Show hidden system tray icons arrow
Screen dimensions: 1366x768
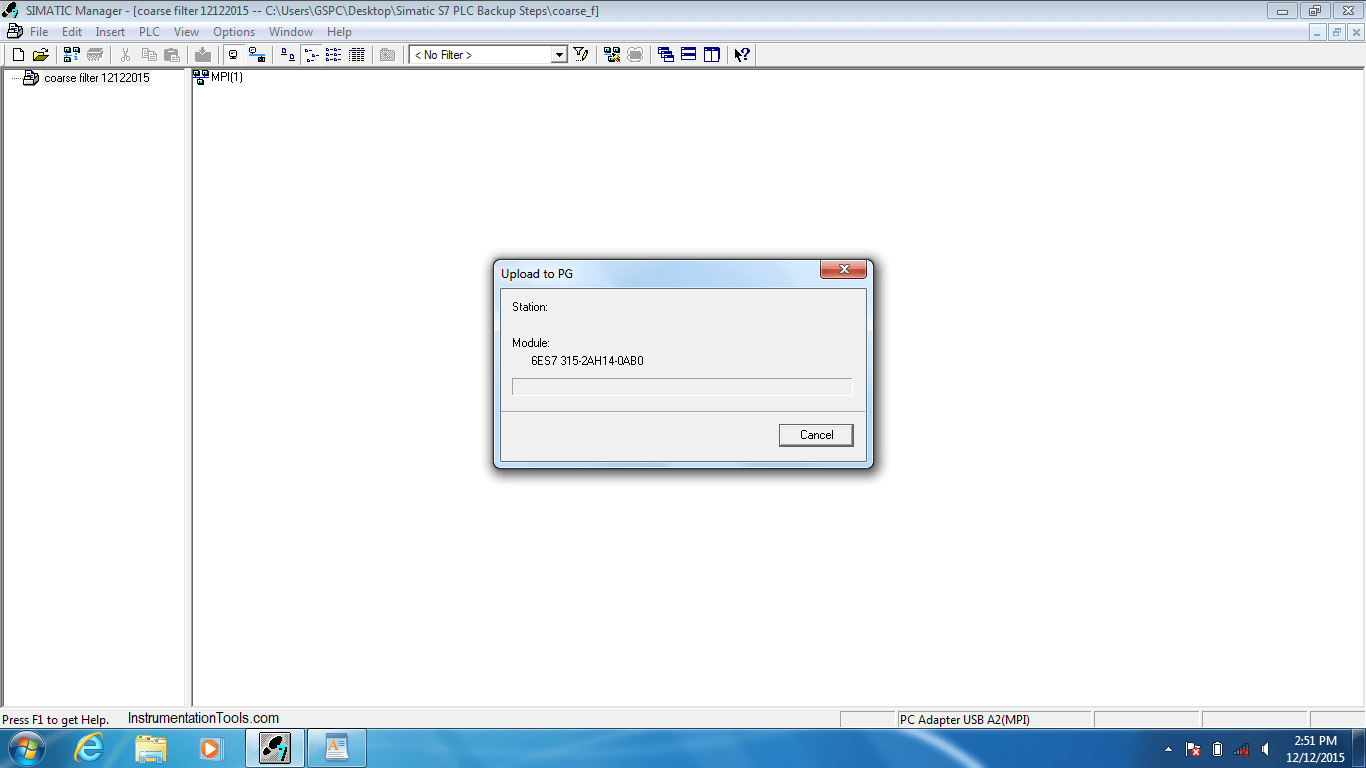coord(1168,749)
